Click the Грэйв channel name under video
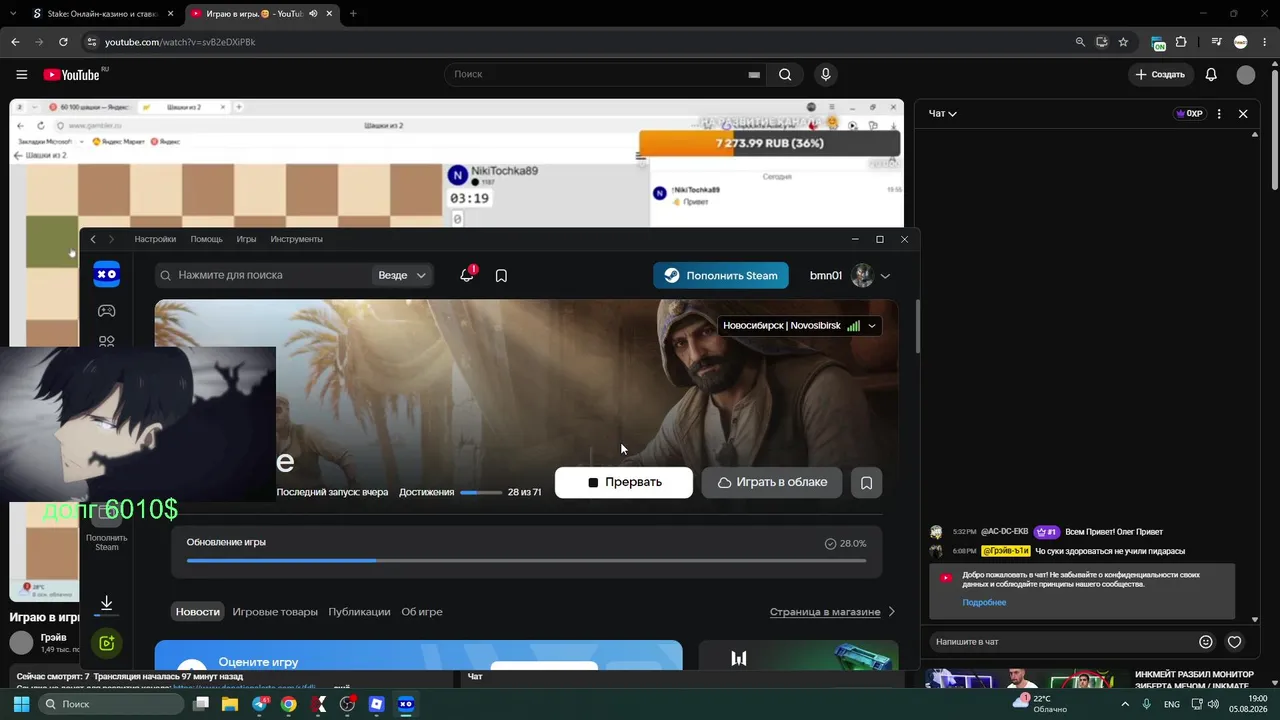Screen dimensions: 1280x720 [x=54, y=637]
